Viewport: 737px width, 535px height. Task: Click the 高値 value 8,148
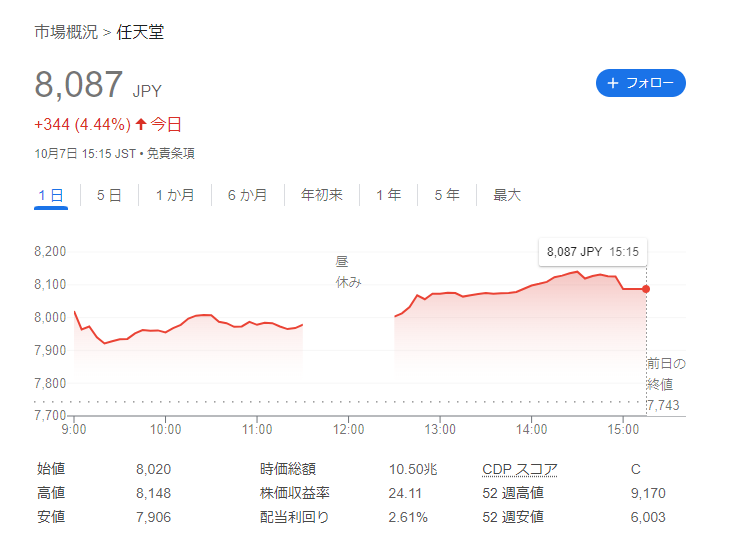coord(153,493)
